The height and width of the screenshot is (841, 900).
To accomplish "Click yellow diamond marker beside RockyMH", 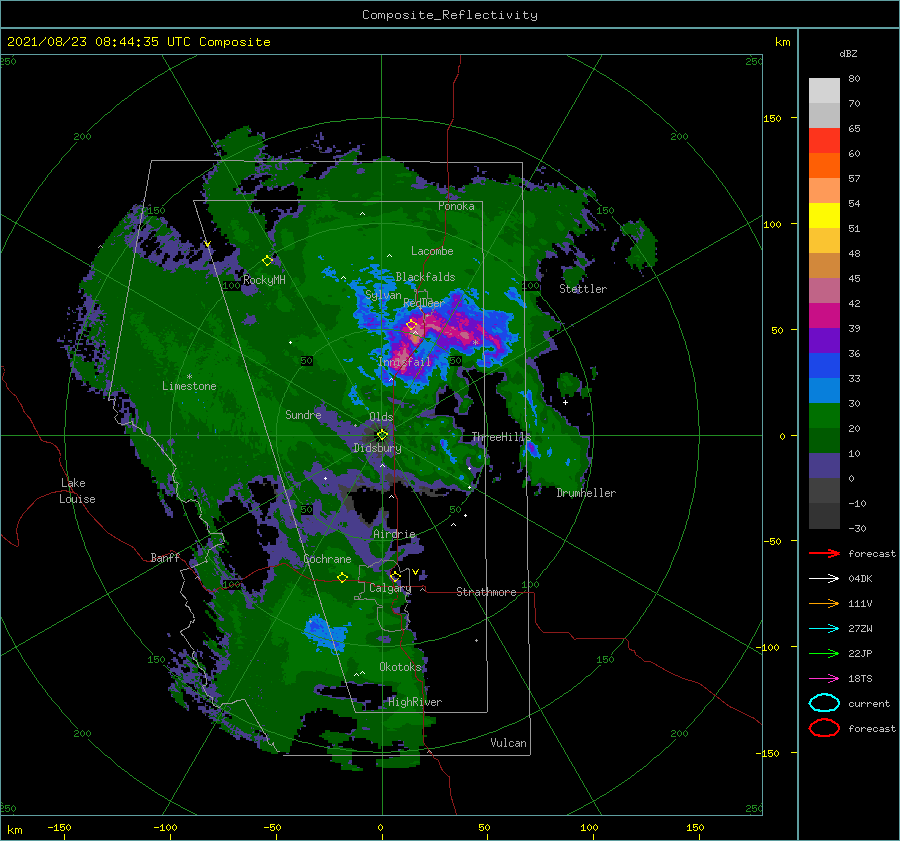I will click(267, 261).
